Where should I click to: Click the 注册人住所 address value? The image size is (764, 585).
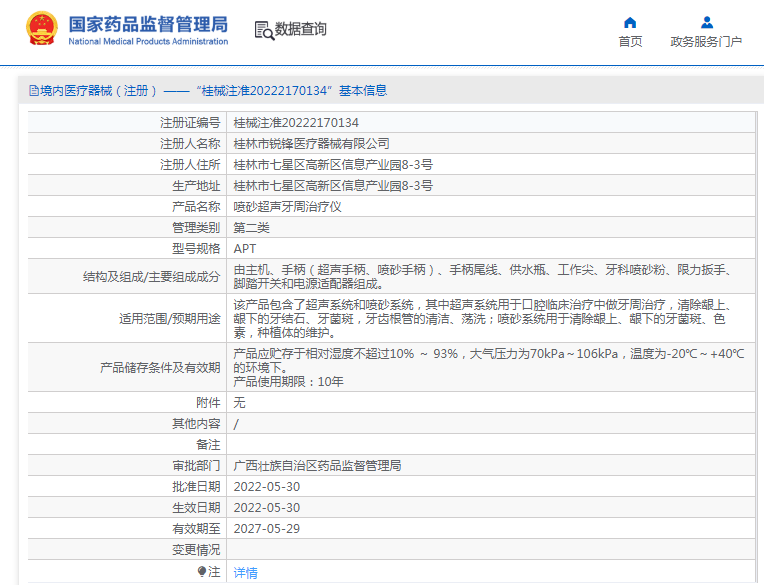(x=333, y=165)
